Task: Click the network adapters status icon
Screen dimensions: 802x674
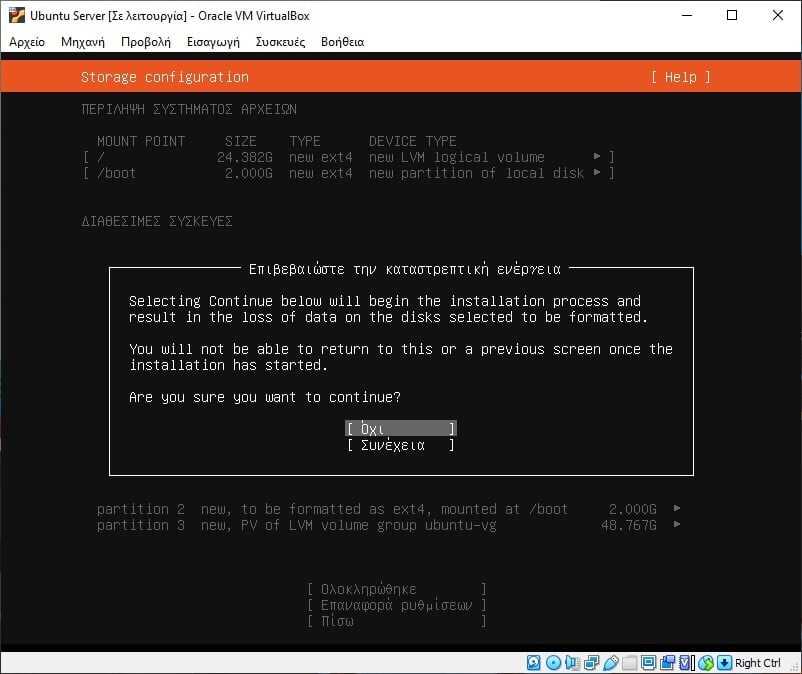Action: [591, 663]
